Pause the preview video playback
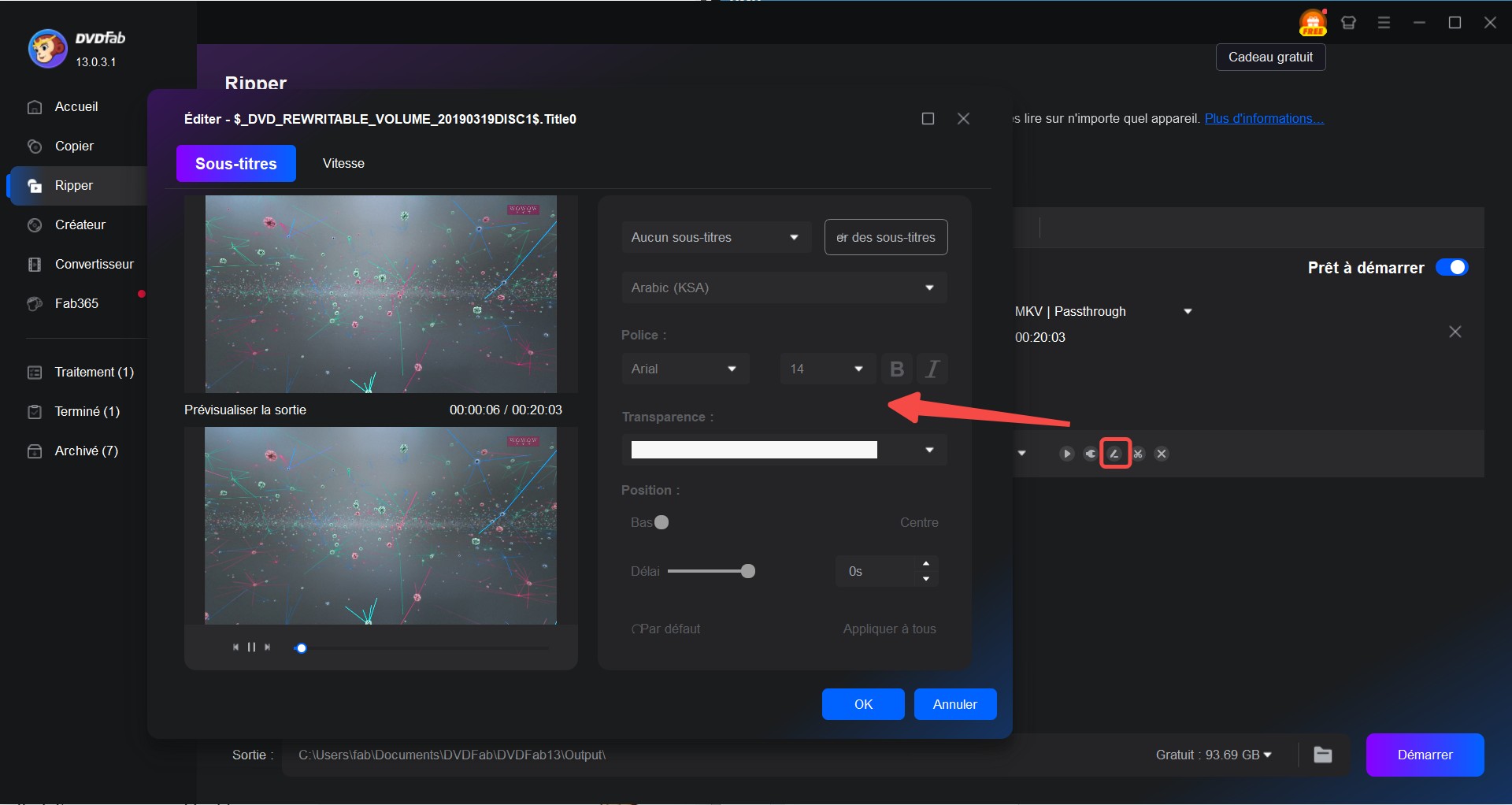This screenshot has height=805, width=1512. coord(251,647)
